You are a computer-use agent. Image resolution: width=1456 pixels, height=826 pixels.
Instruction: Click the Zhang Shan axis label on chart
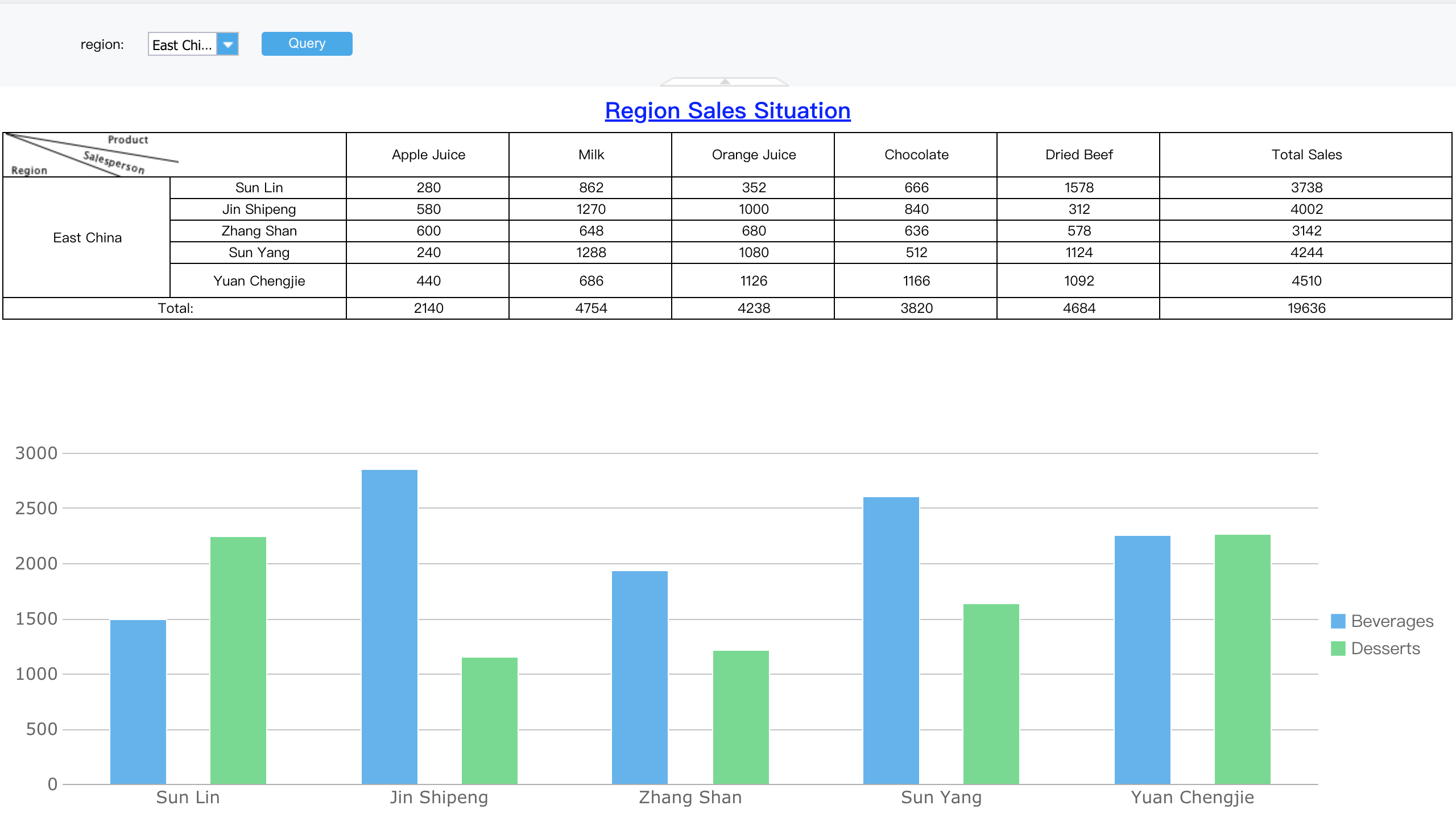tap(690, 797)
